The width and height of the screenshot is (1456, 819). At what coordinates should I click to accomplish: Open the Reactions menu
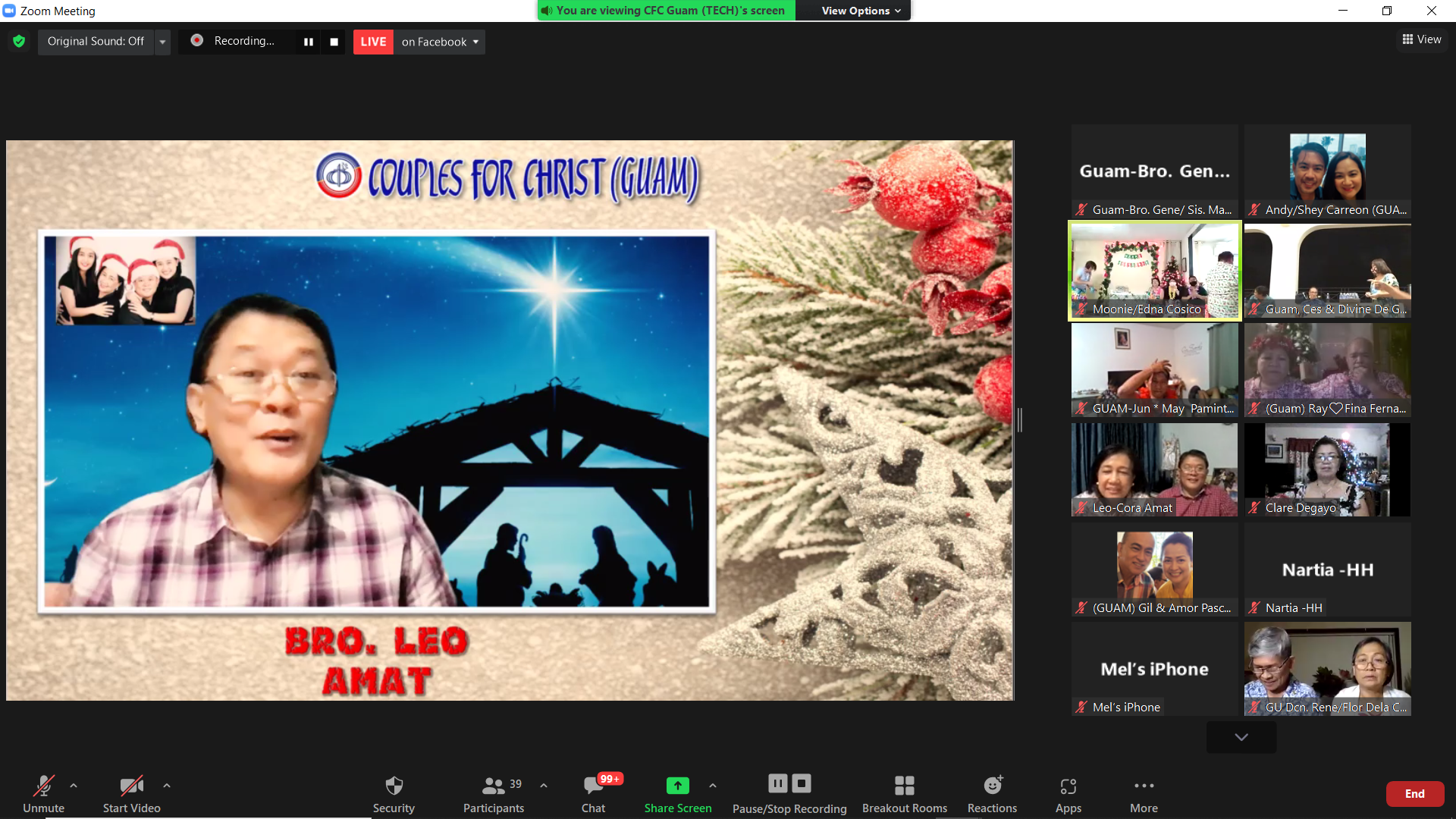click(x=992, y=794)
